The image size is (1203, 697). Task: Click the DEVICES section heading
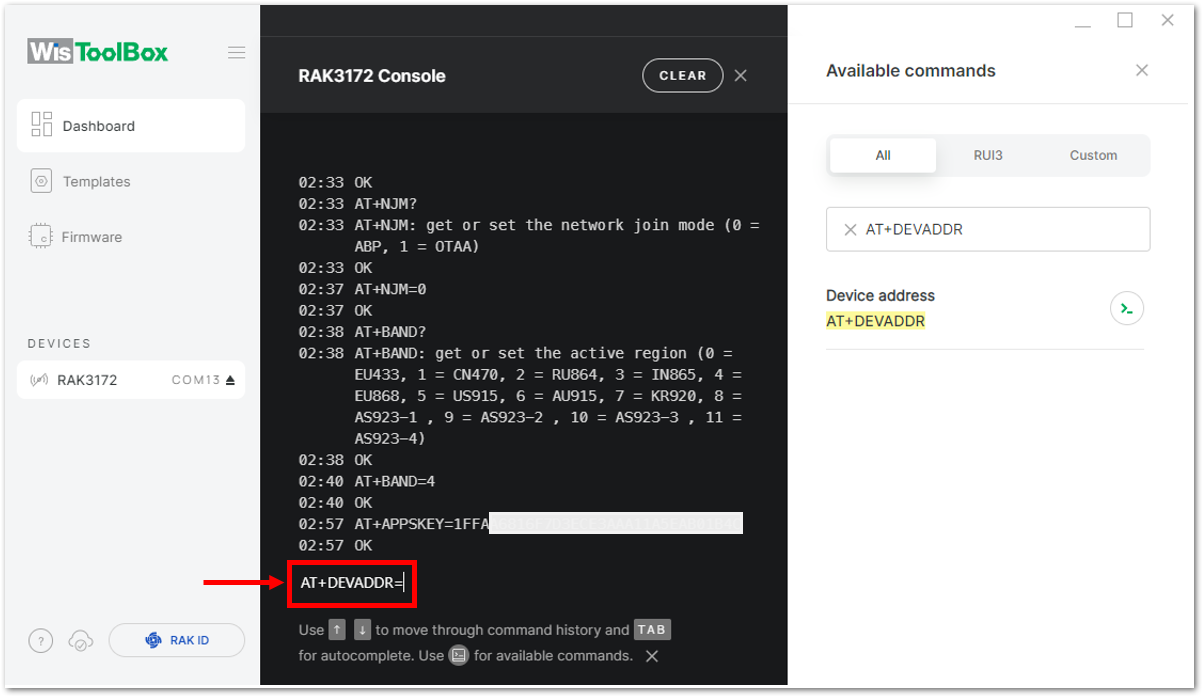pos(59,343)
